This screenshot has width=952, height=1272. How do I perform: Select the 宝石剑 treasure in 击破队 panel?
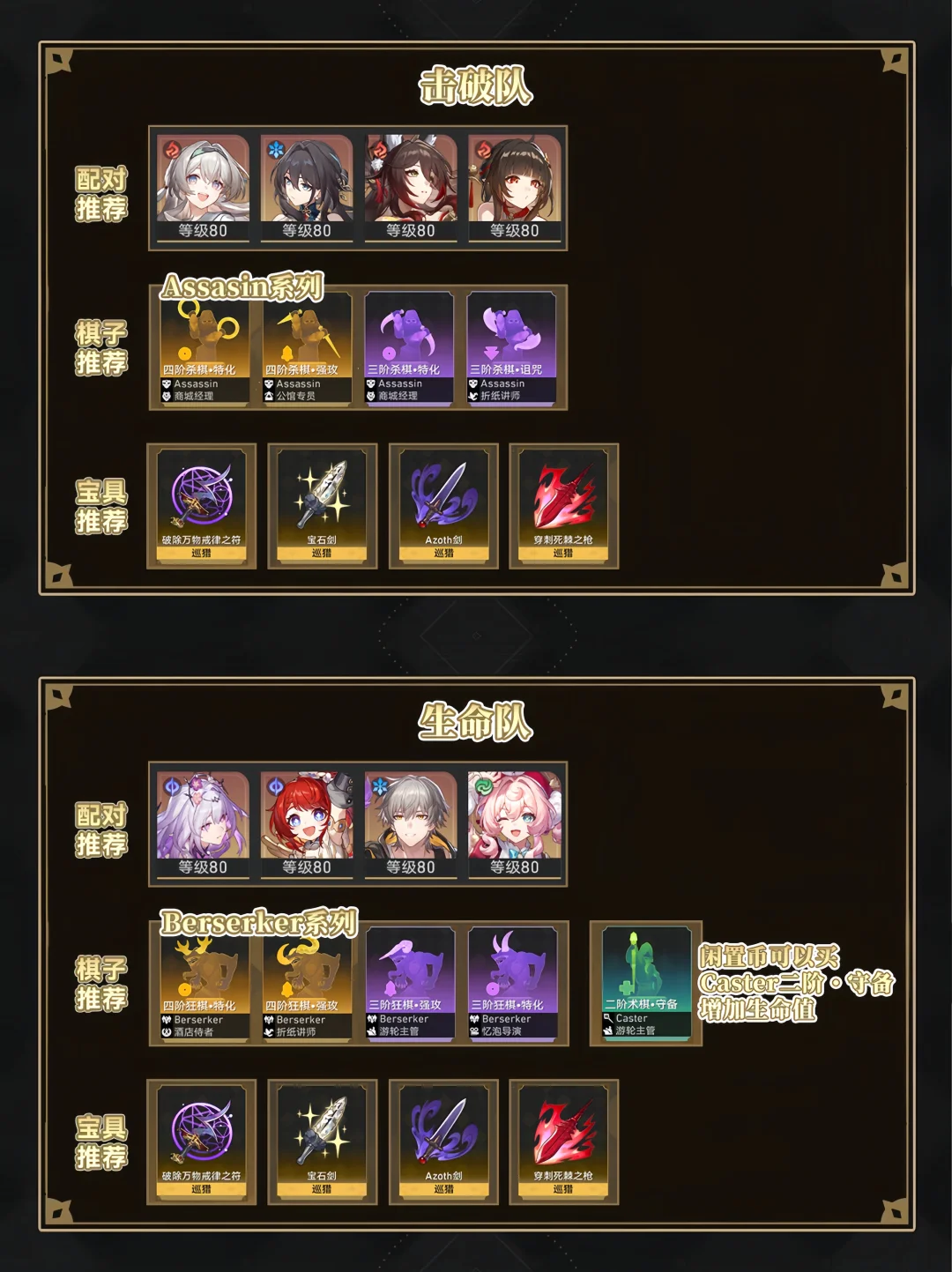click(322, 506)
